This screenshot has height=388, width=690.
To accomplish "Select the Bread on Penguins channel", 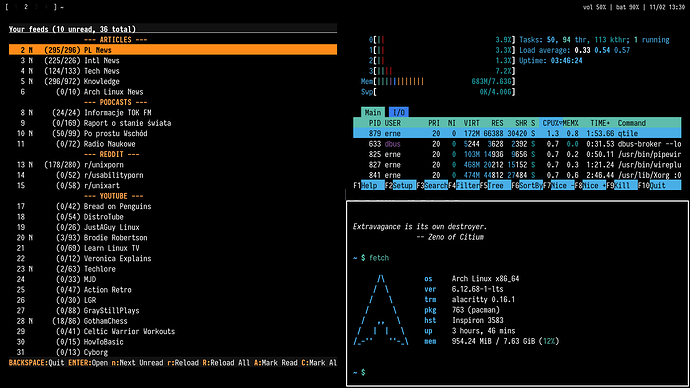I will 173,206.
